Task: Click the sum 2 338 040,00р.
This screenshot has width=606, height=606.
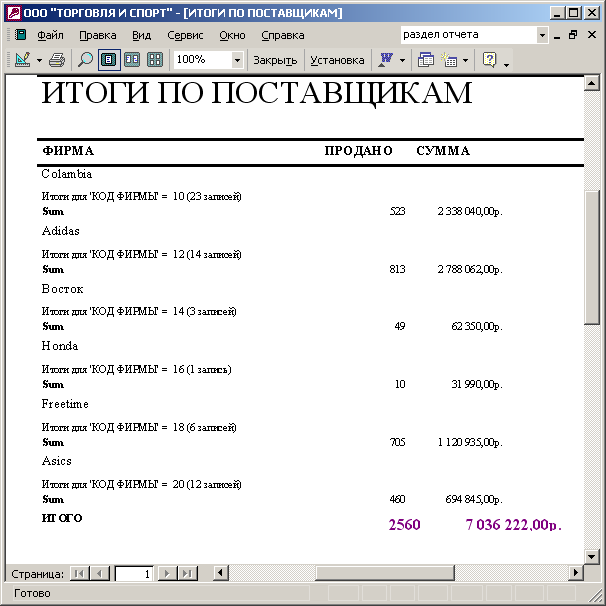Action: (470, 212)
